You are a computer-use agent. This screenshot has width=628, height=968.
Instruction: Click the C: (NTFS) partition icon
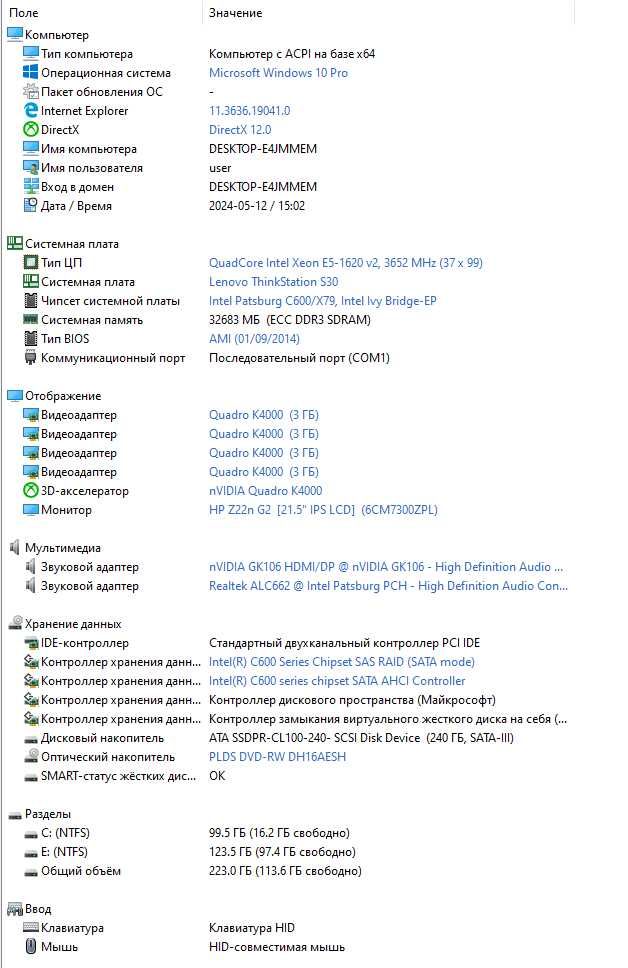[x=31, y=833]
